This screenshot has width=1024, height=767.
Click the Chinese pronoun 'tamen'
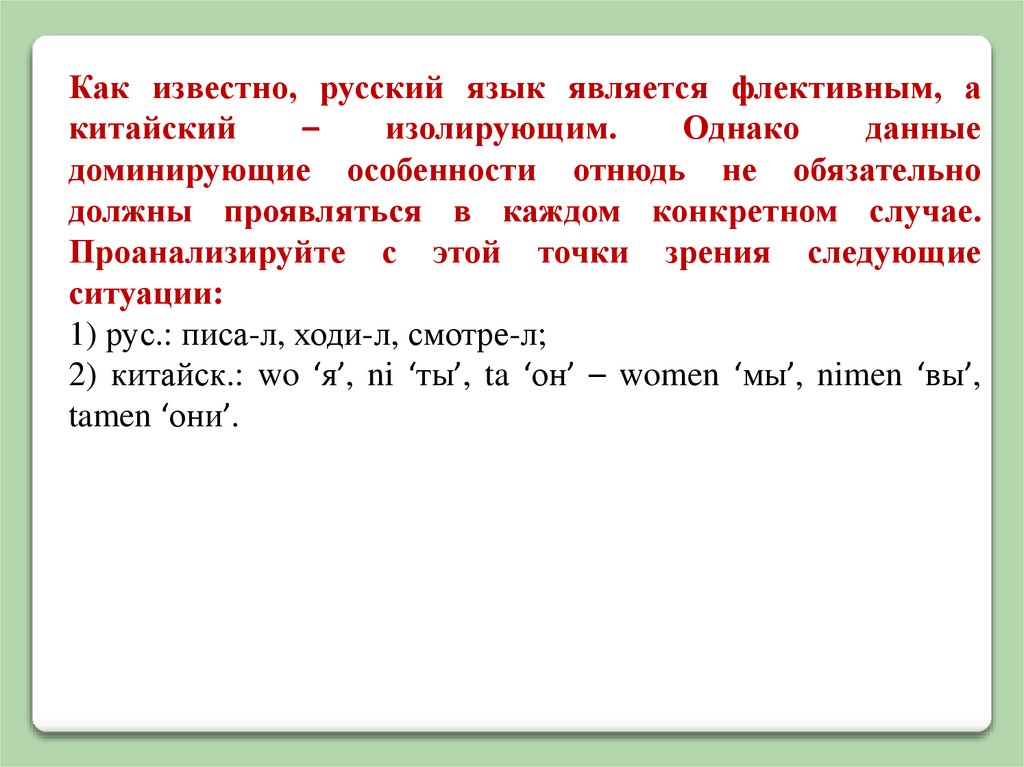pos(110,417)
